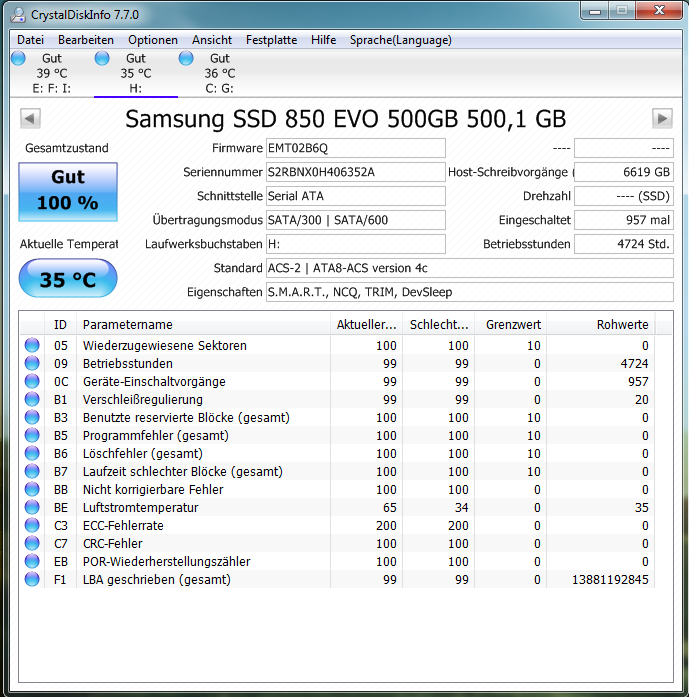Viewport: 689px width, 697px height.
Task: Click status icon for Geräte-Einschaltvorgänge row
Action: (x=32, y=381)
